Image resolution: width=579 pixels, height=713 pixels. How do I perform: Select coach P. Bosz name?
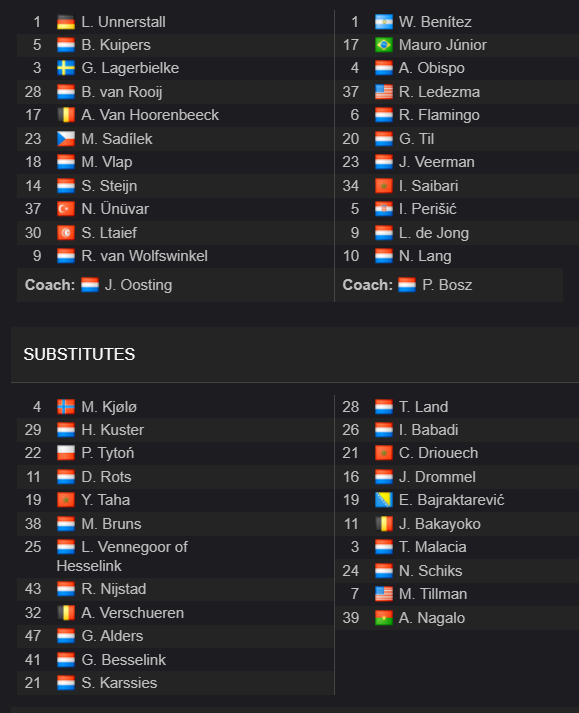(447, 285)
